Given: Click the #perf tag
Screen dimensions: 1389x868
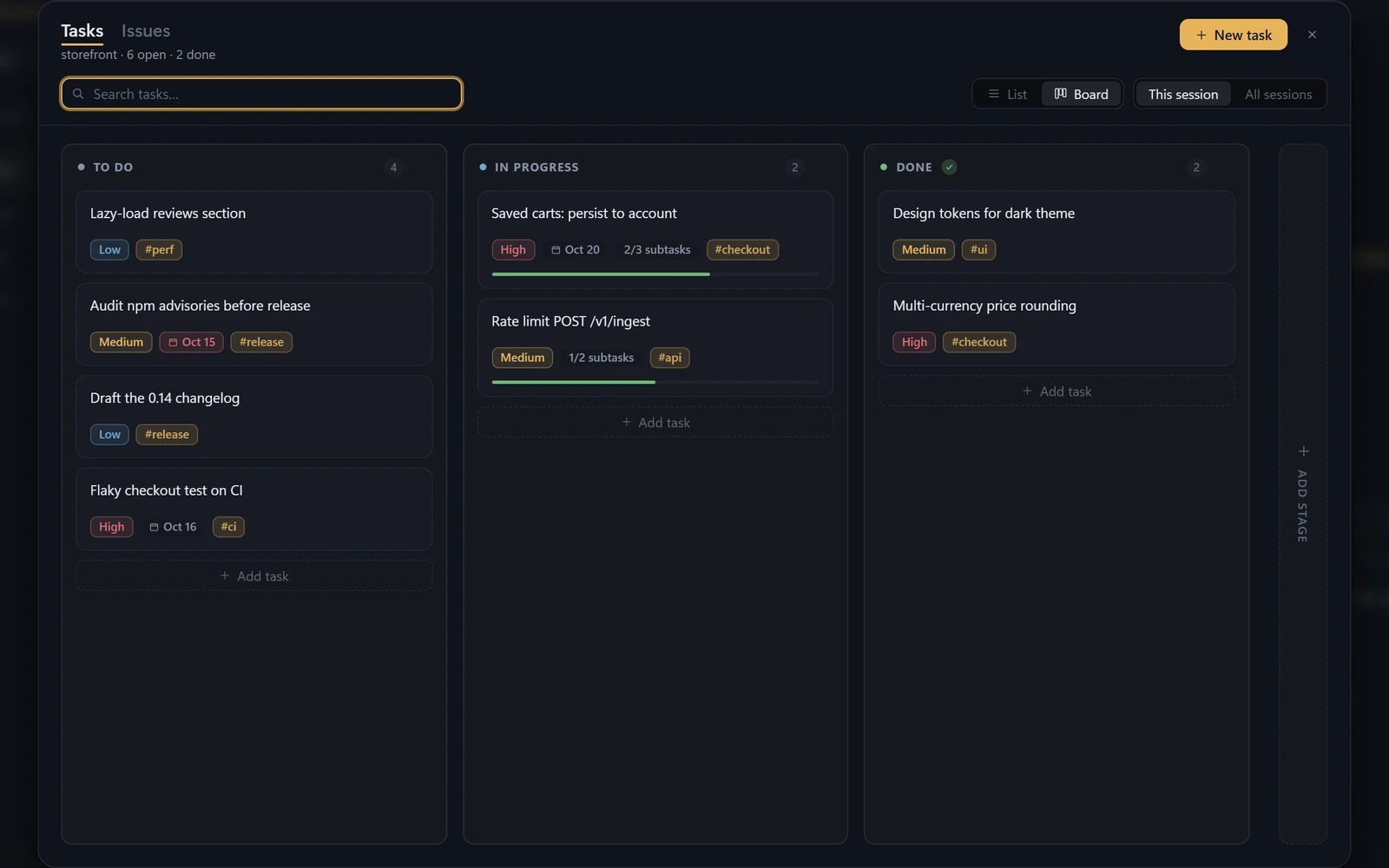Looking at the screenshot, I should point(159,250).
